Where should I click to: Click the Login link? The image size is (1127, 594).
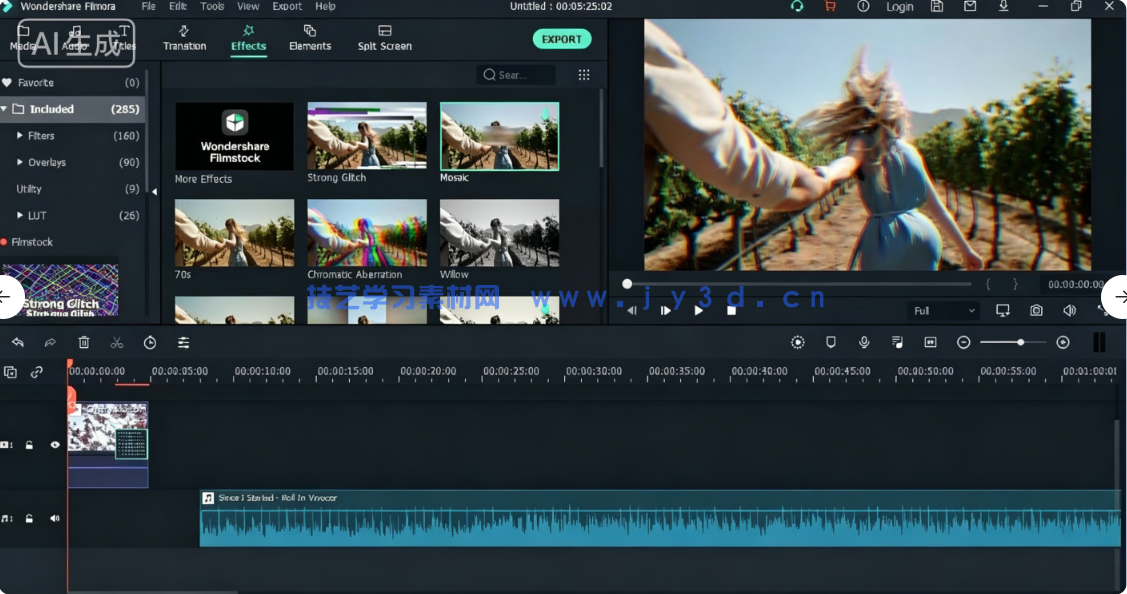(x=899, y=6)
